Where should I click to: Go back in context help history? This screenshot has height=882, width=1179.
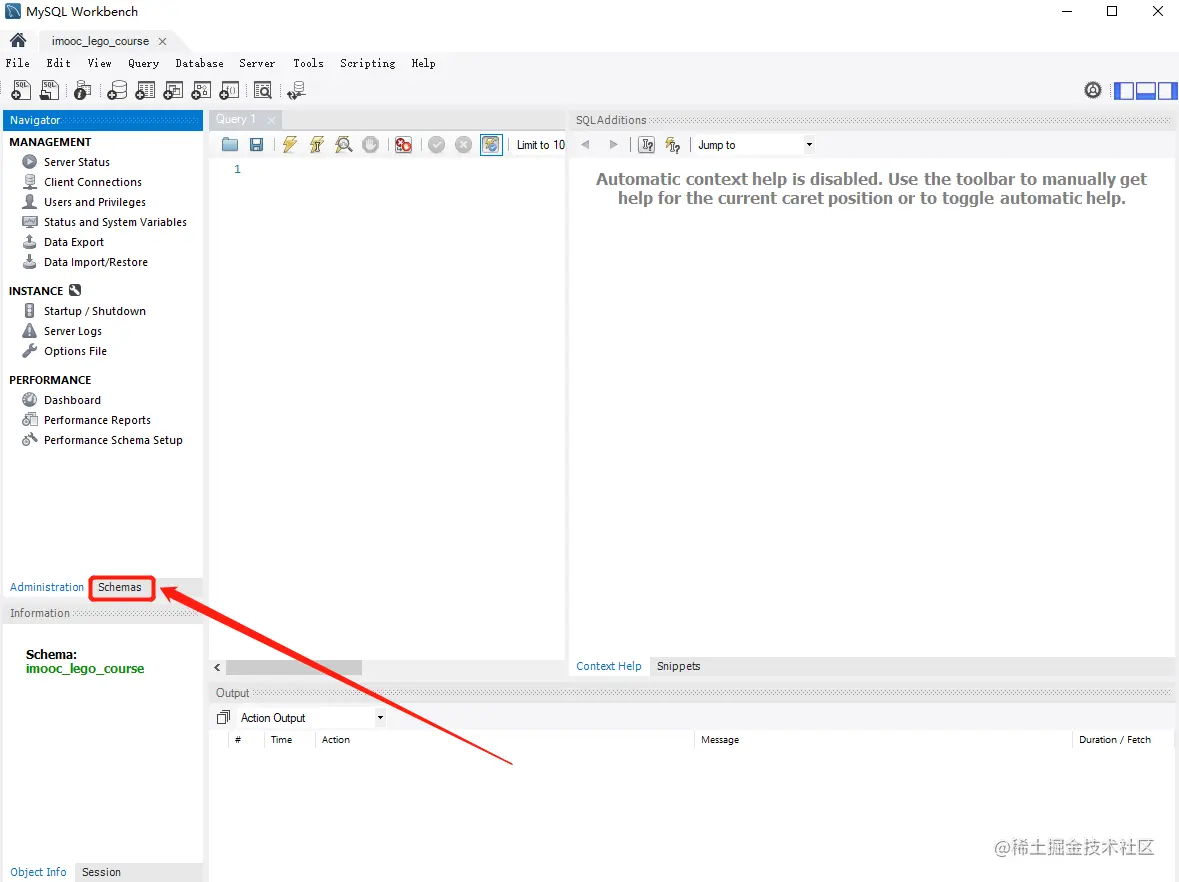(x=586, y=144)
